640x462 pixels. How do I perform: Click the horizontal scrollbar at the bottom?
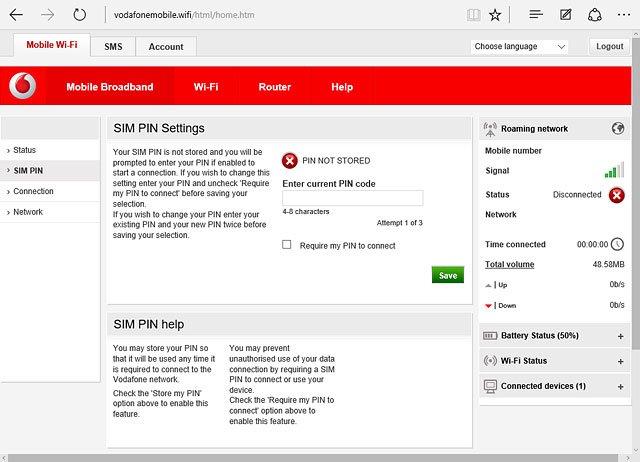pos(313,458)
